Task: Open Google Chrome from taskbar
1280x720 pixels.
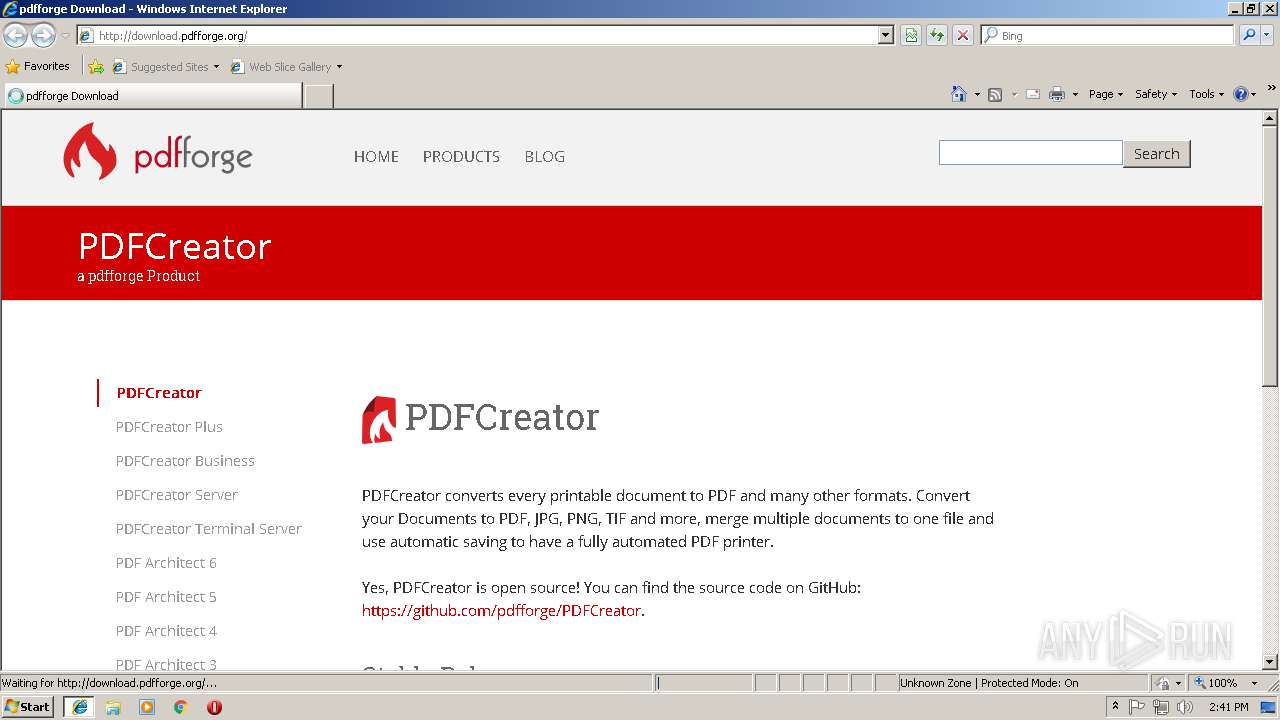Action: tap(181, 707)
